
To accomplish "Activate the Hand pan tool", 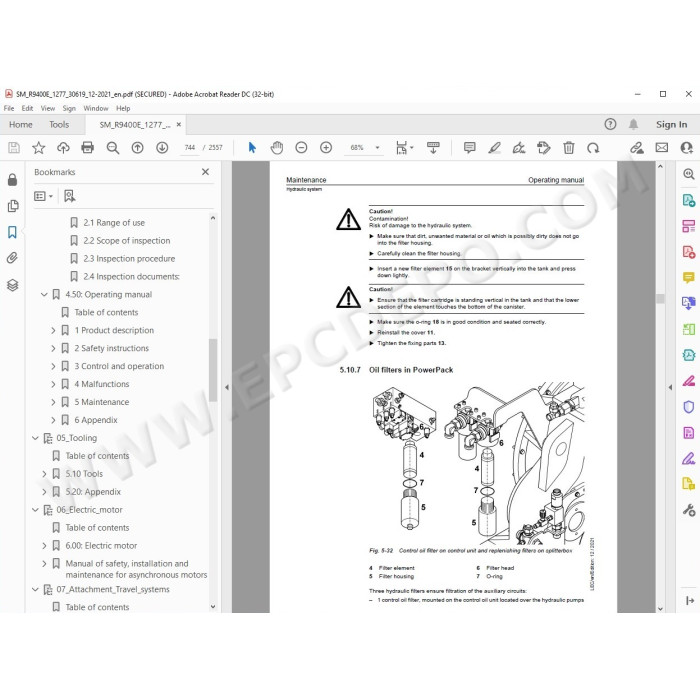I will coord(277,148).
